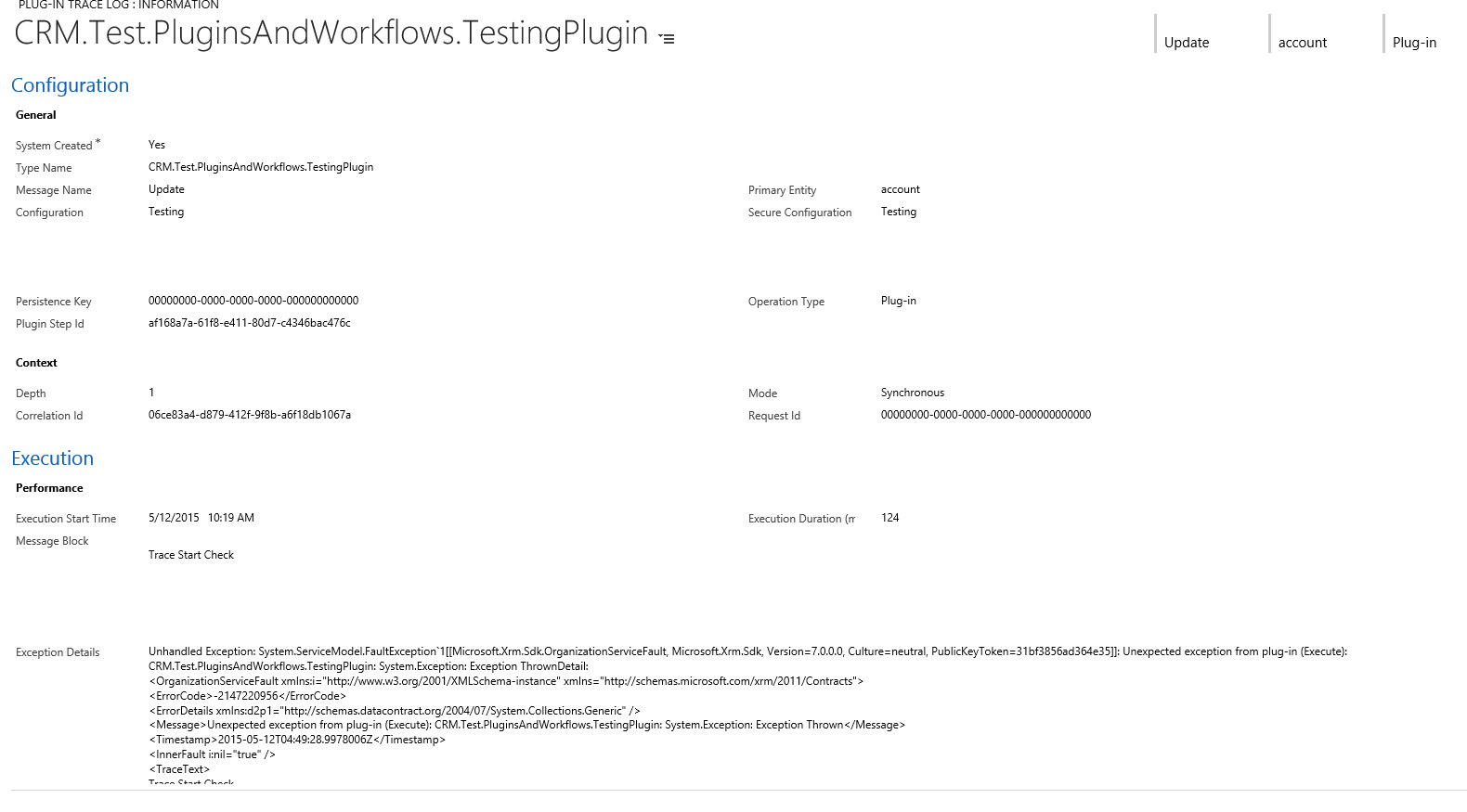Click the OrganizationServiceFault XML line

click(x=506, y=681)
